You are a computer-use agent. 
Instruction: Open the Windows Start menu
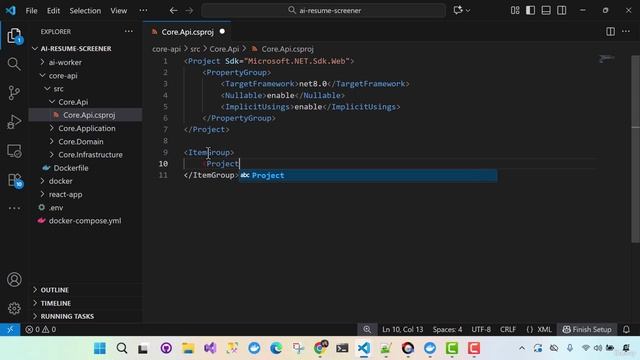(100, 348)
